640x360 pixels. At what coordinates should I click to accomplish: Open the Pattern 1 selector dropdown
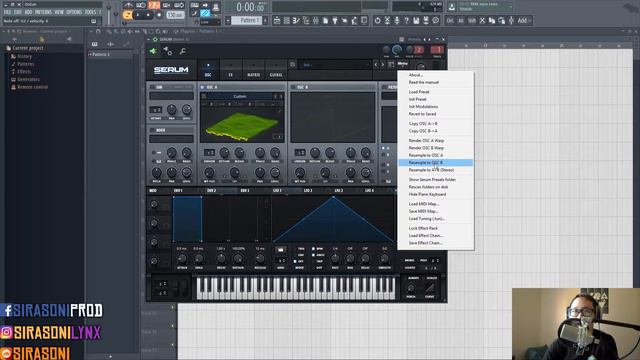click(x=248, y=20)
